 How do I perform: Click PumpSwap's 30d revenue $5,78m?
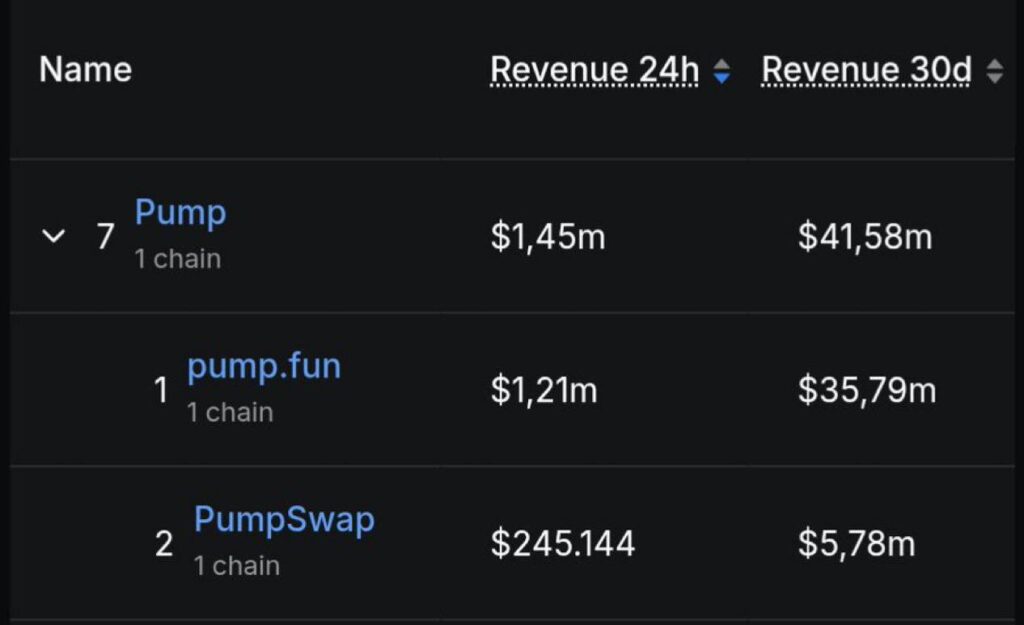point(856,544)
